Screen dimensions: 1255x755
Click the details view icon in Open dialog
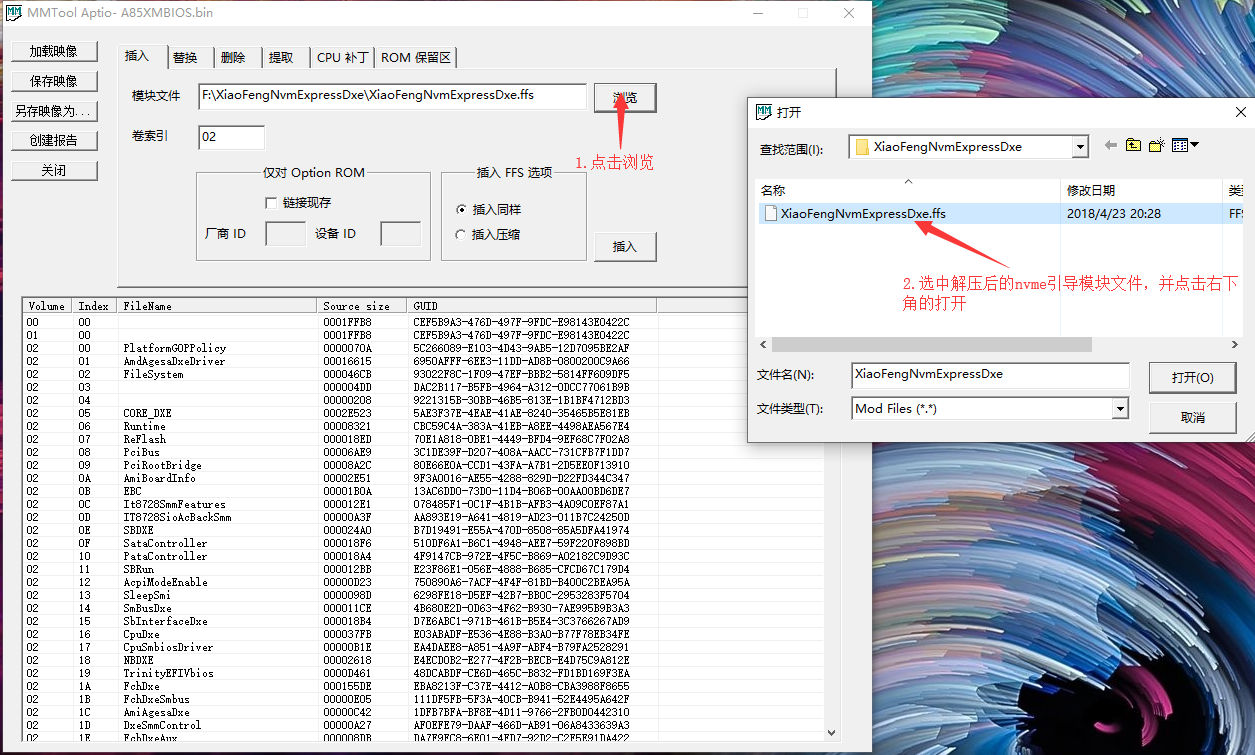[x=1178, y=144]
